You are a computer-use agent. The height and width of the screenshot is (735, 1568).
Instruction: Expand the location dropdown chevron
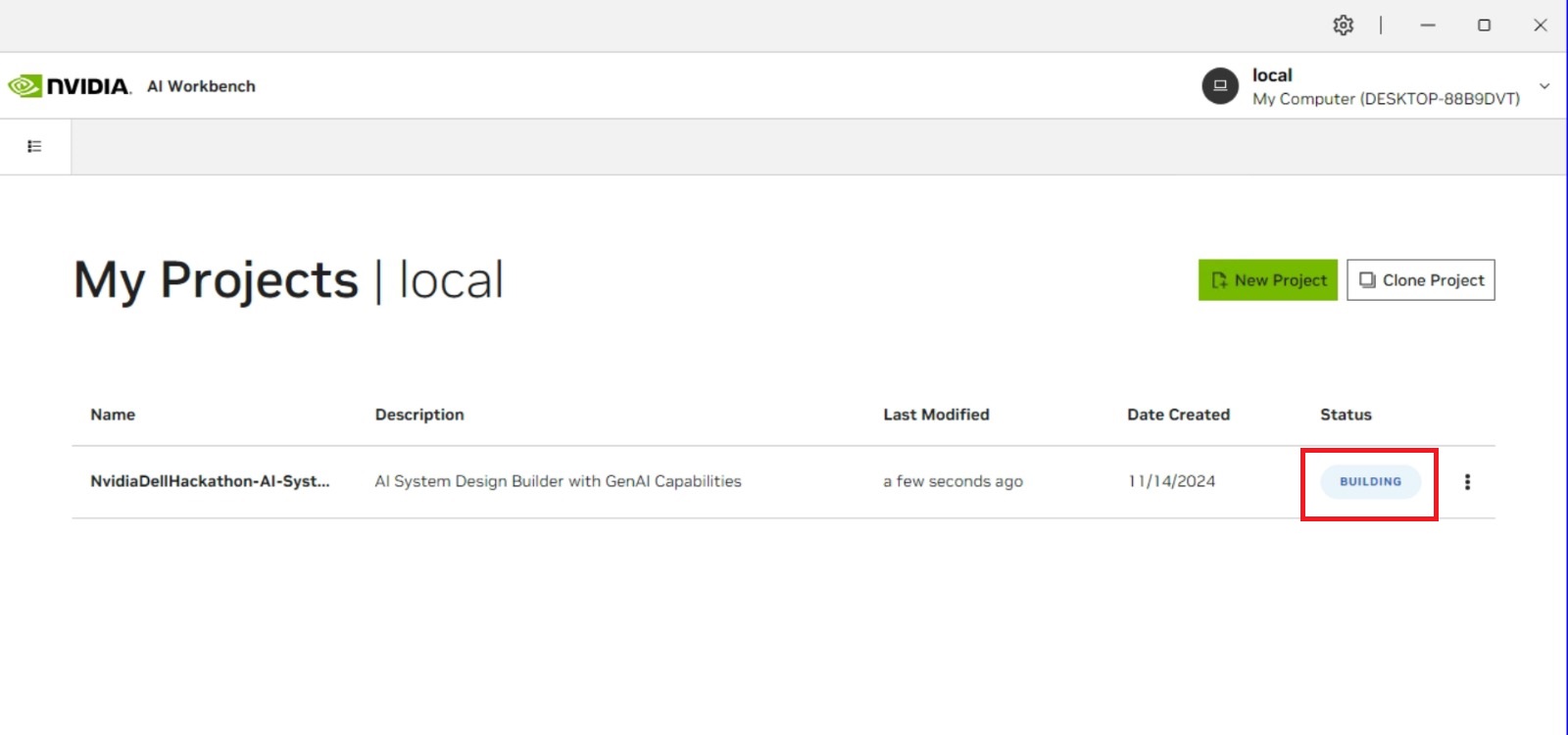(1544, 86)
